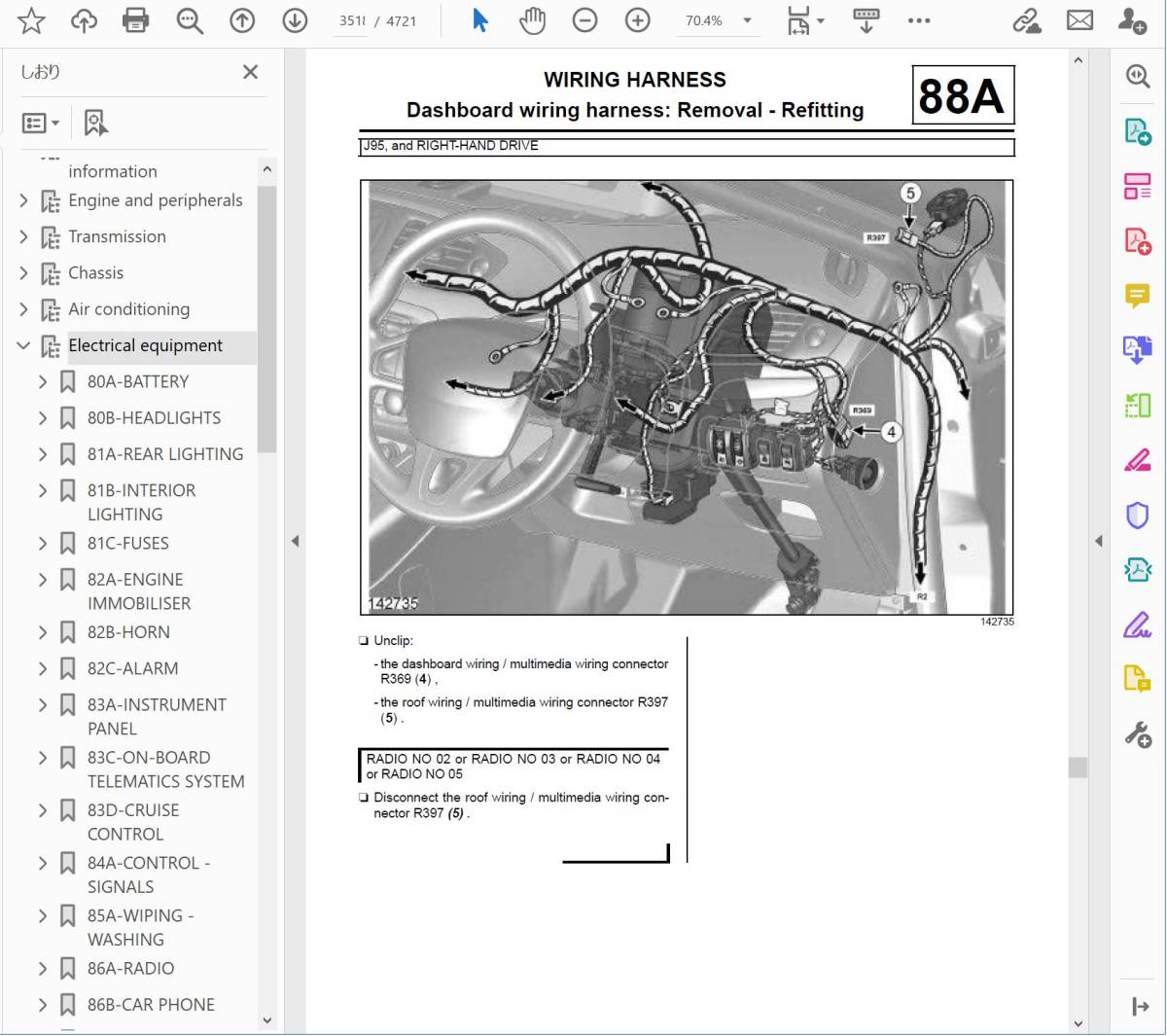Show more tools via the ellipsis
The width and height of the screenshot is (1167, 1036).
coord(919,20)
